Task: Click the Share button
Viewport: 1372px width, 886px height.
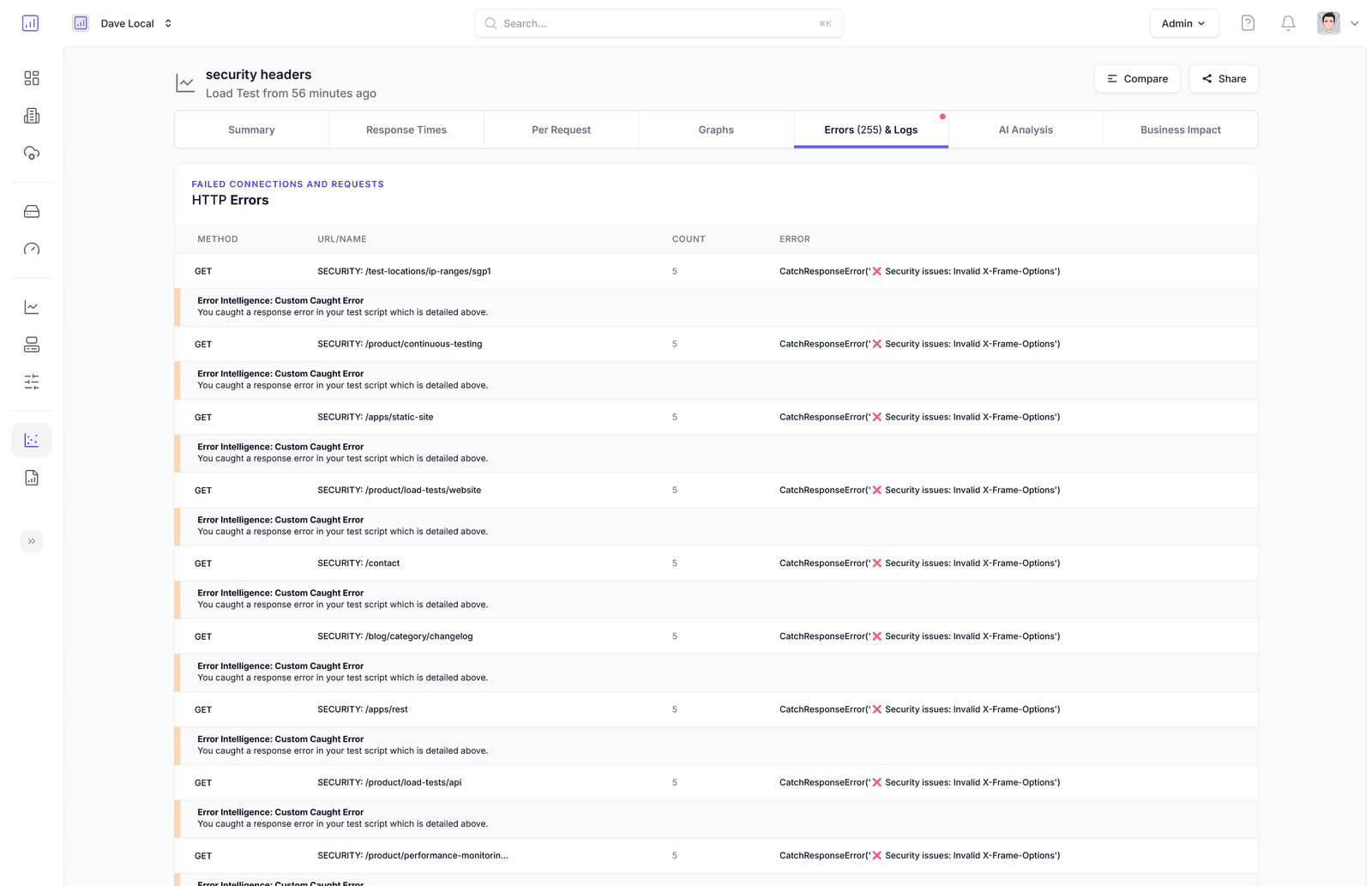Action: tap(1224, 78)
